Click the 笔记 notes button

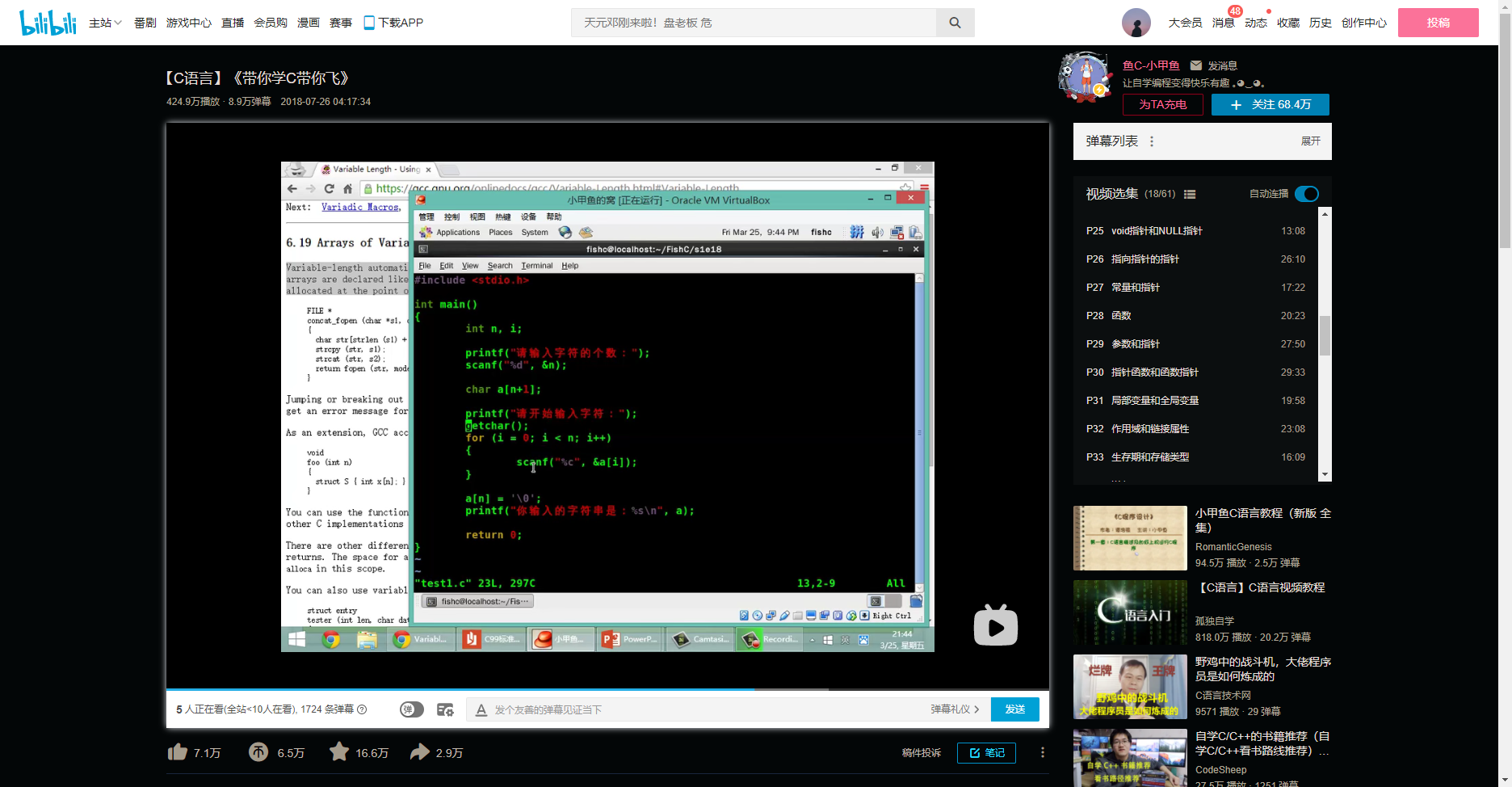[986, 753]
